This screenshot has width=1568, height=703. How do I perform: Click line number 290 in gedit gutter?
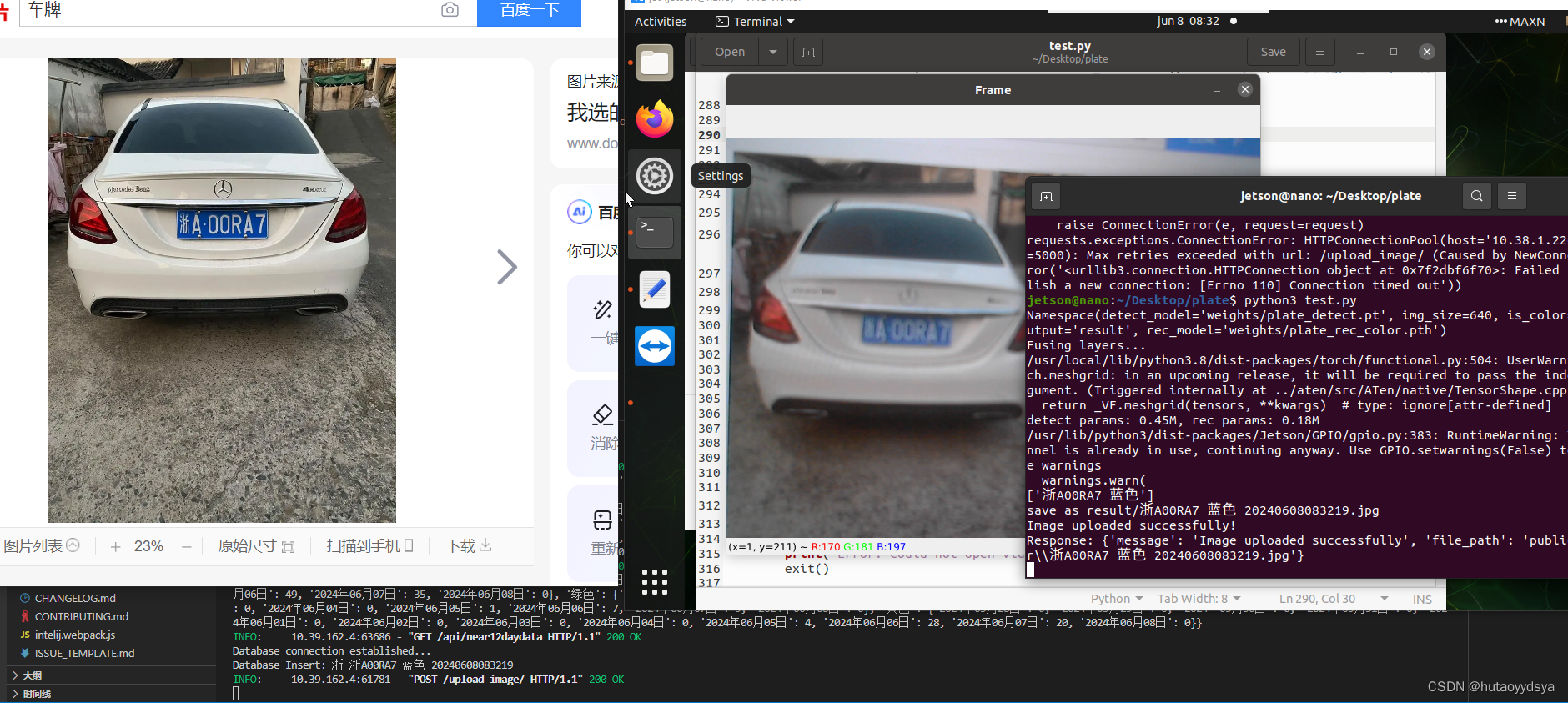pos(710,135)
